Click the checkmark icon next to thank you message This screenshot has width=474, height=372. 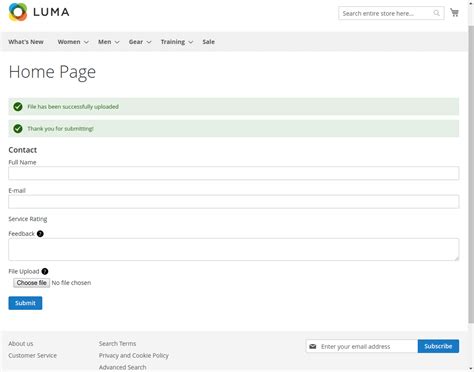click(x=18, y=129)
